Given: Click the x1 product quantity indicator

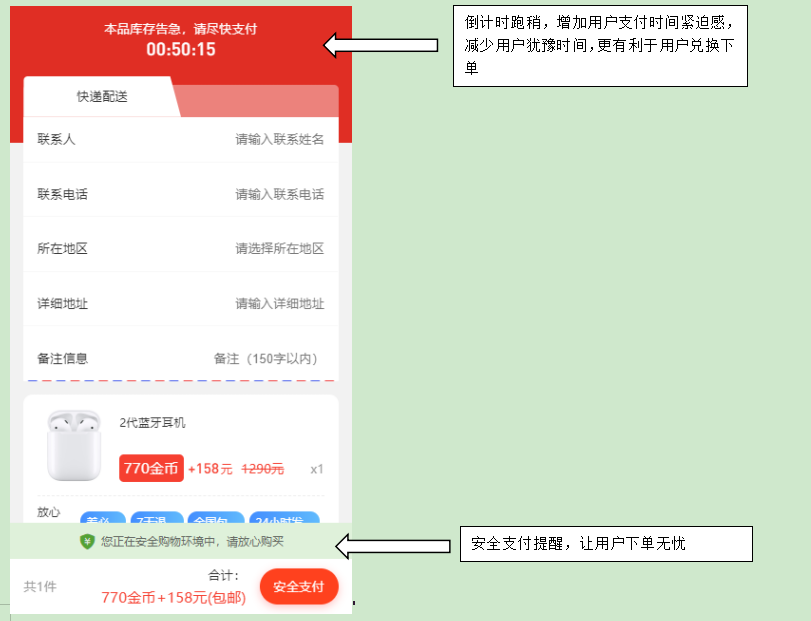Looking at the screenshot, I should [x=317, y=468].
